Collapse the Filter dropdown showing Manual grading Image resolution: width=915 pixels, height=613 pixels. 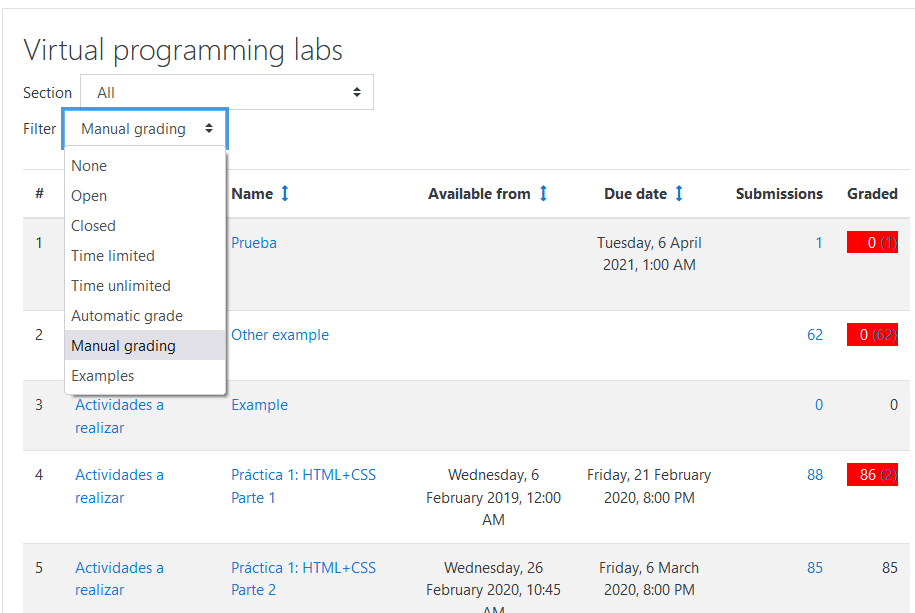click(x=146, y=129)
